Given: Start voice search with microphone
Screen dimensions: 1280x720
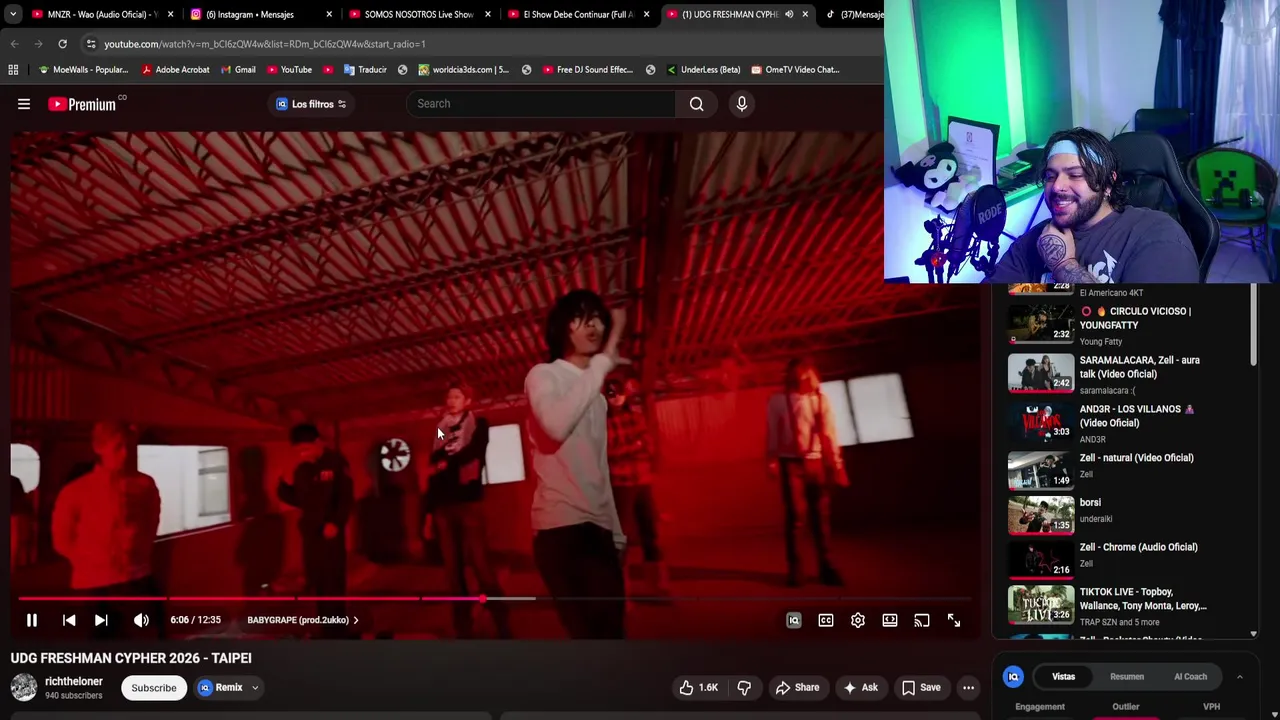Looking at the screenshot, I should pyautogui.click(x=741, y=104).
